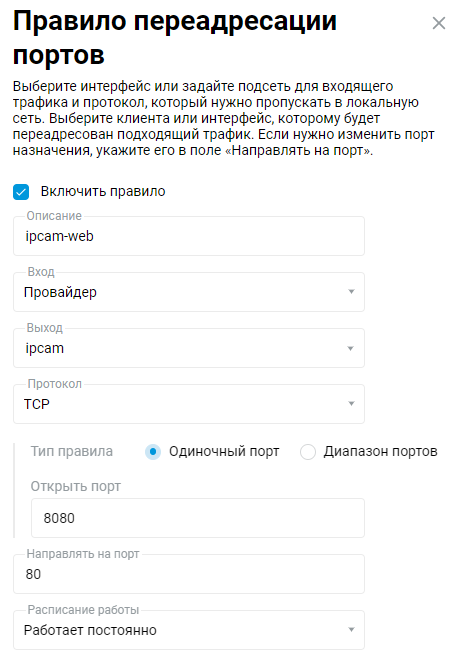Click the Тип правила label

pos(72,452)
